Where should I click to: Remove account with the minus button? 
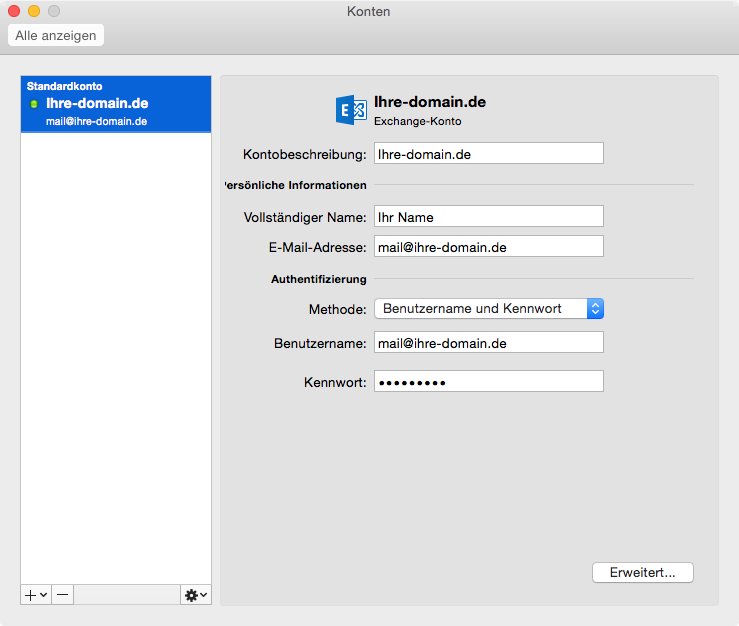coord(63,595)
